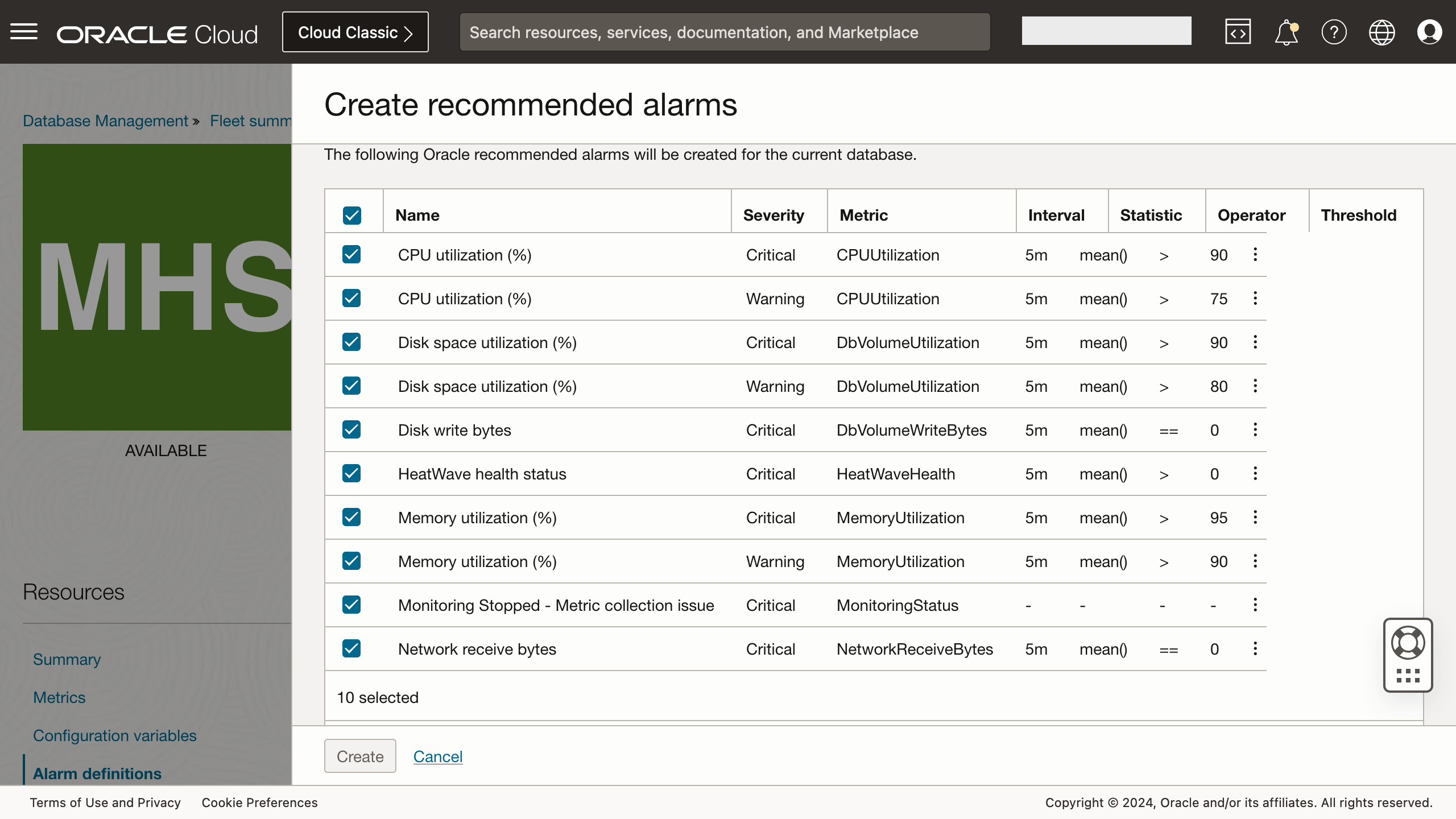This screenshot has width=1456, height=819.
Task: Uncheck the Network receive bytes alarm
Action: pos(351,648)
